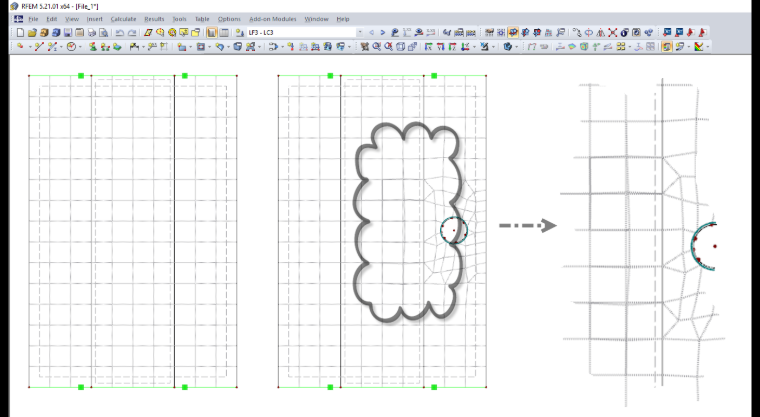The height and width of the screenshot is (417, 760).
Task: Click the Print icon in toolbar
Action: (x=92, y=32)
